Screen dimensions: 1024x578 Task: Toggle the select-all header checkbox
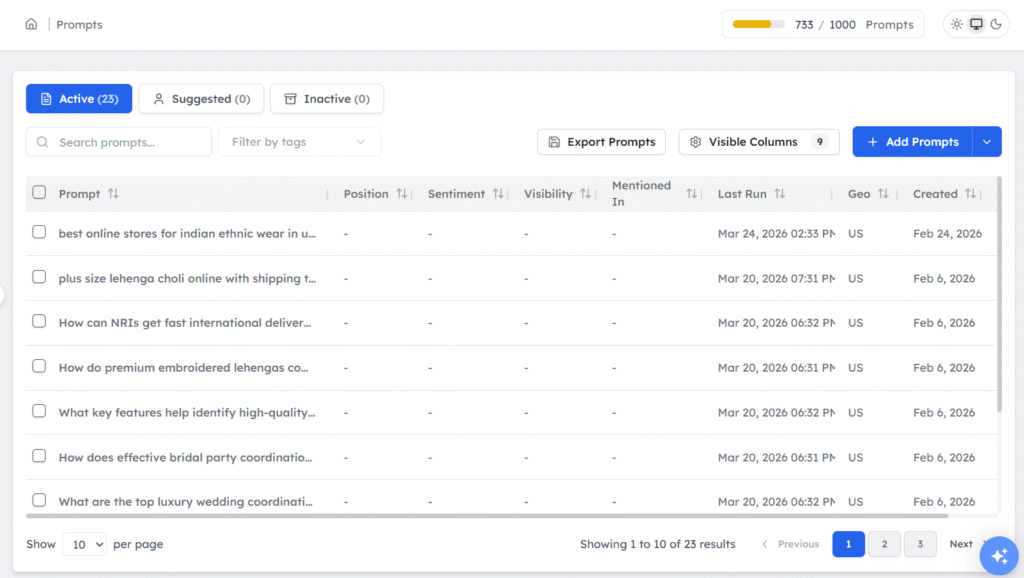39,192
